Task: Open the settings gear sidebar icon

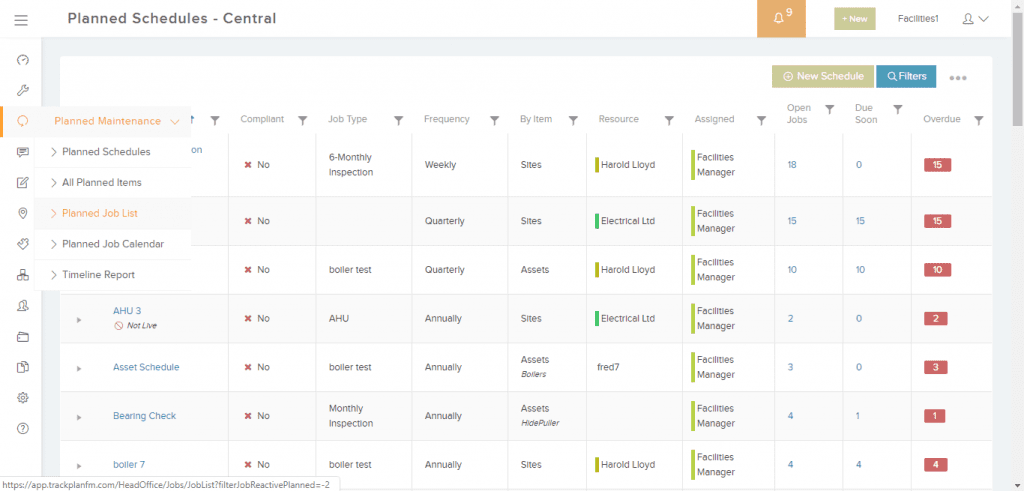Action: click(x=23, y=398)
